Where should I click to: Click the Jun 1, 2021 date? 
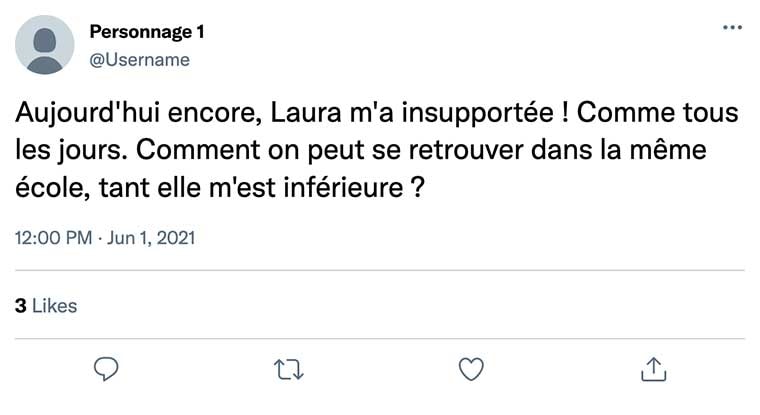coord(151,239)
